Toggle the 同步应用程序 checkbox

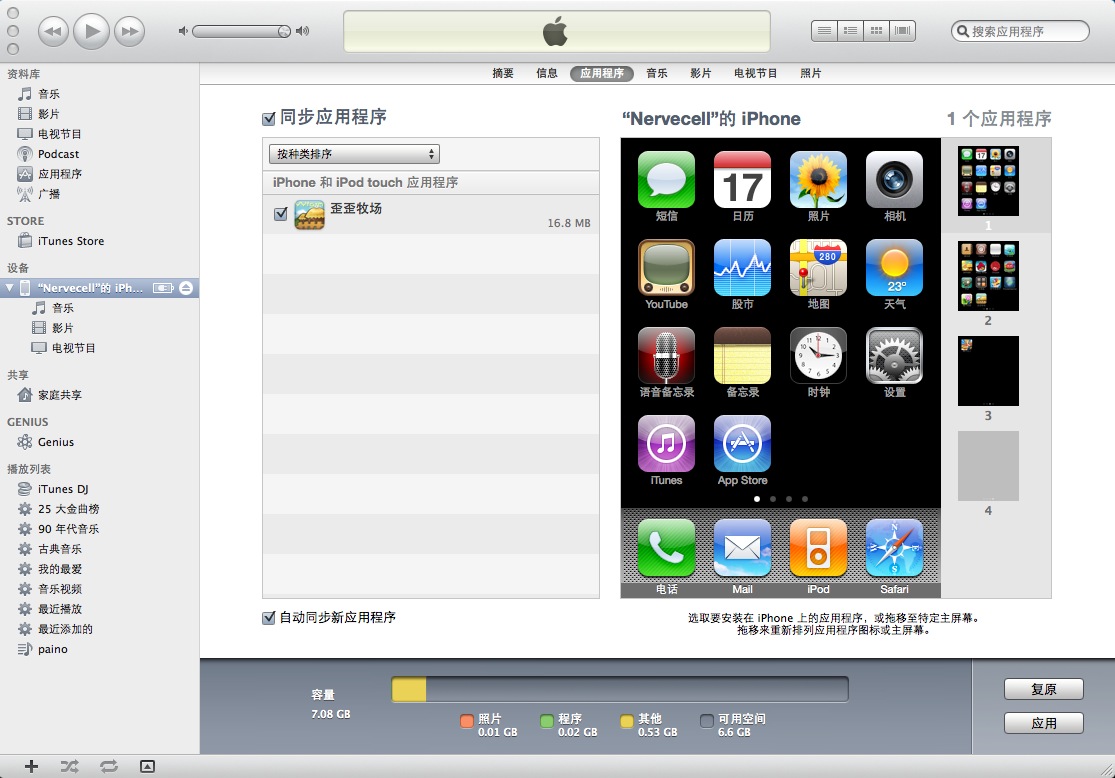(269, 119)
